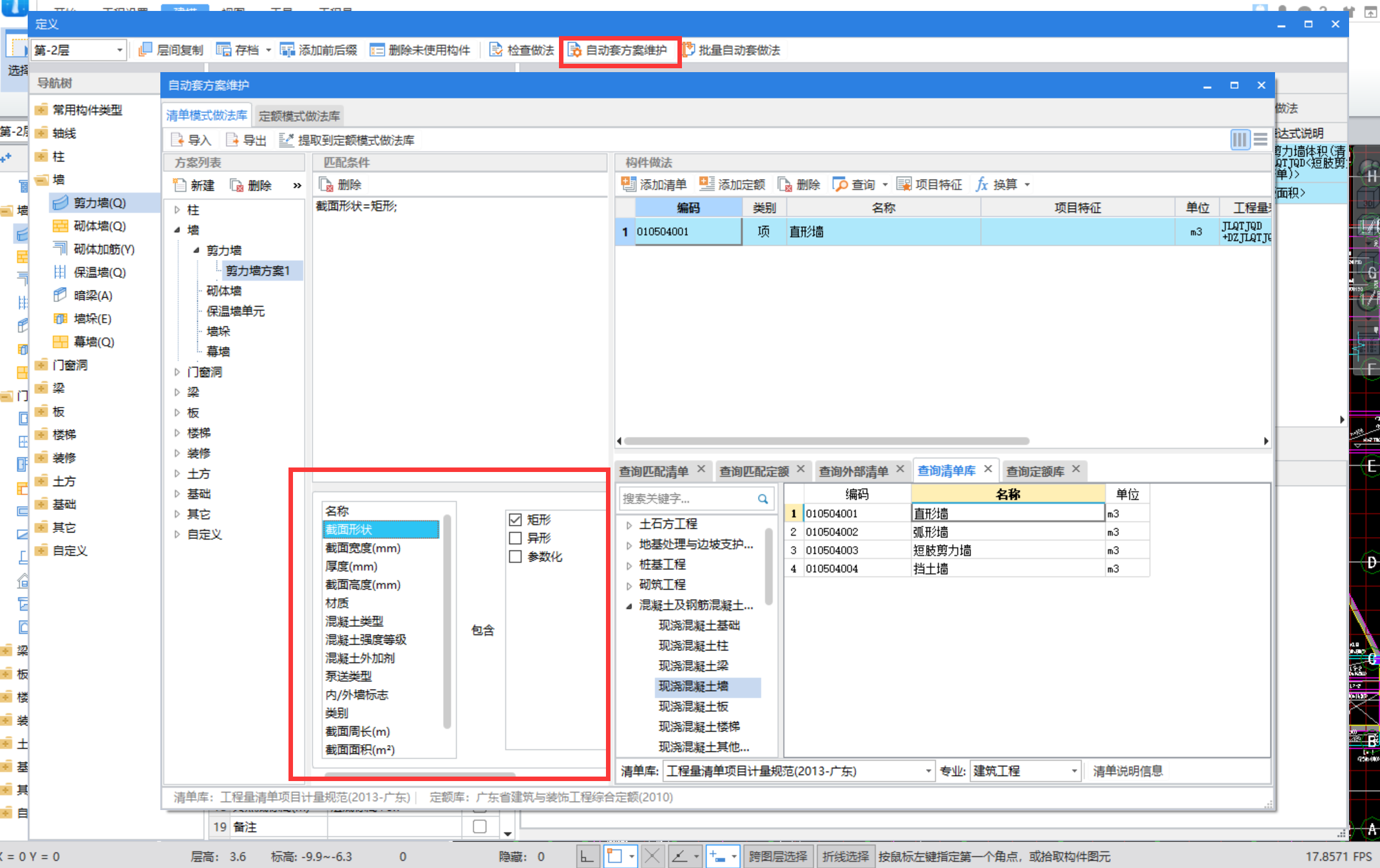Click the search magnifier icon
The image size is (1380, 868).
763,498
